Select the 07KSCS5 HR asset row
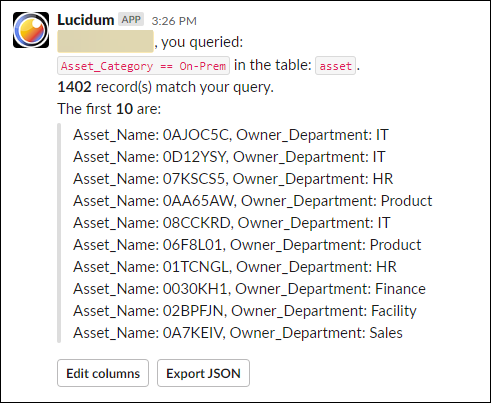 click(233, 179)
